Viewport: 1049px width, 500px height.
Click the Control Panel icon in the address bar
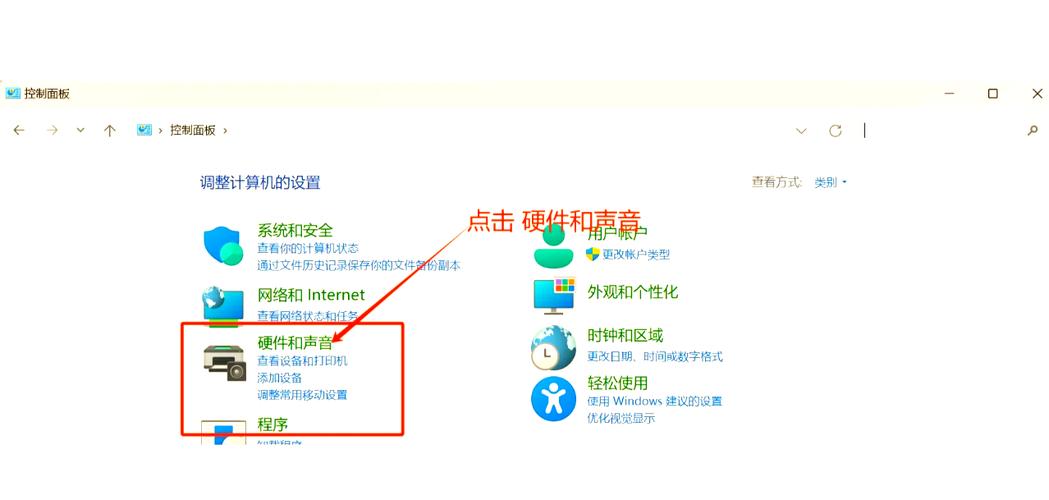tap(145, 130)
